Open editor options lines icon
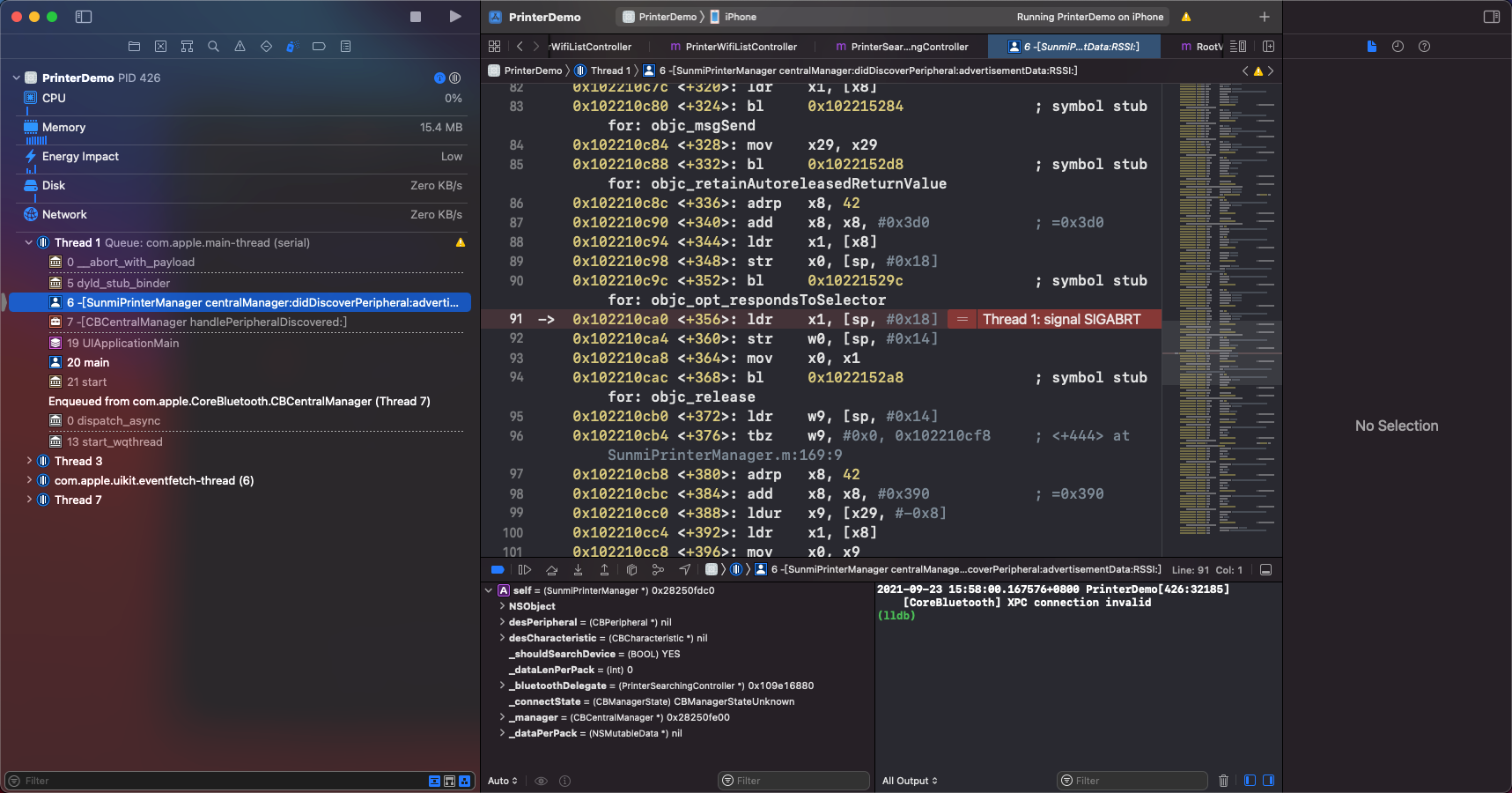1512x793 pixels. (1238, 47)
